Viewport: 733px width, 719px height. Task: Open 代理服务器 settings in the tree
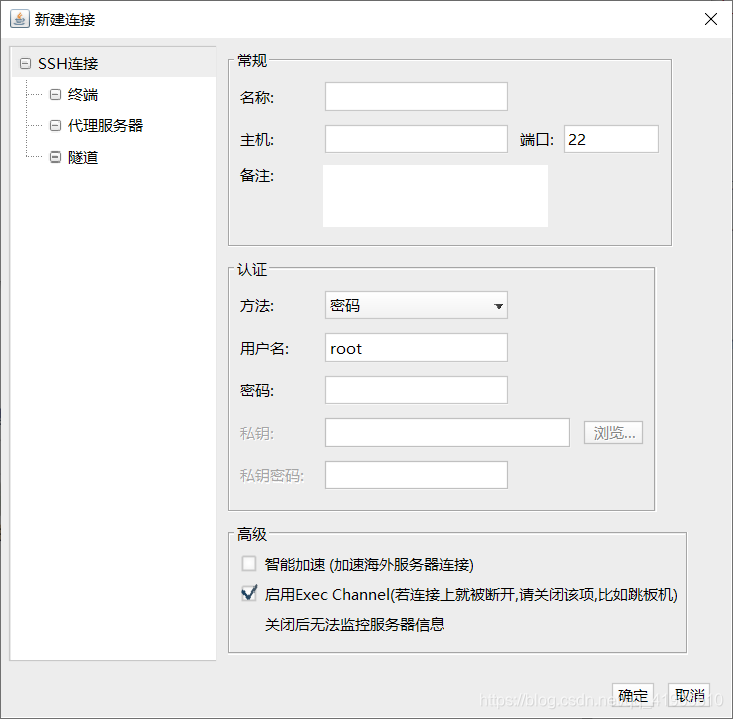tap(105, 125)
